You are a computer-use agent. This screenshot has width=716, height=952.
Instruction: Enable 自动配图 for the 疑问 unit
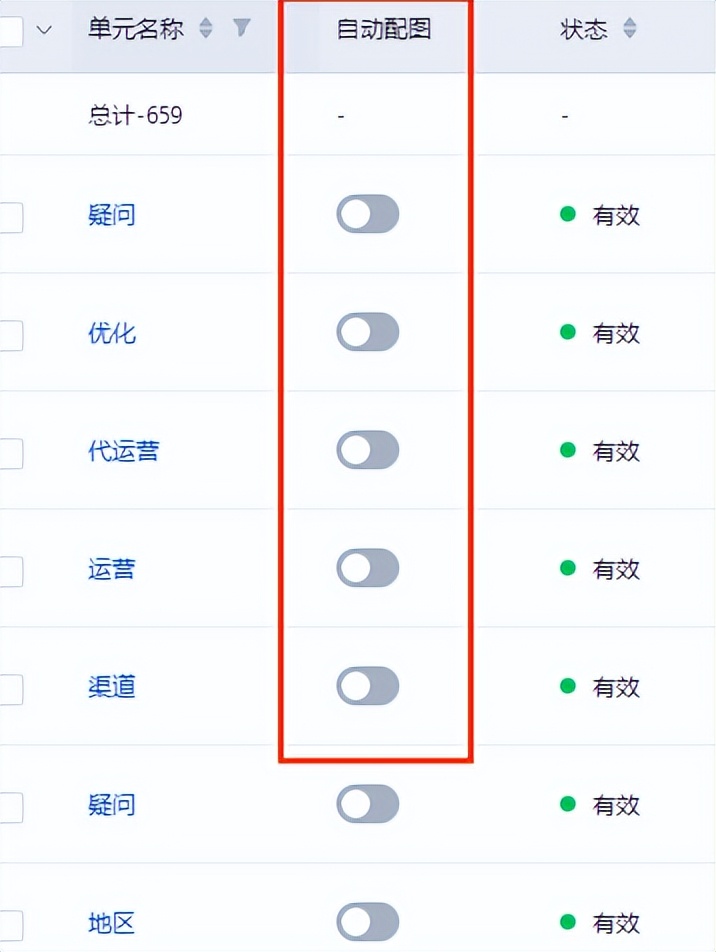368,215
